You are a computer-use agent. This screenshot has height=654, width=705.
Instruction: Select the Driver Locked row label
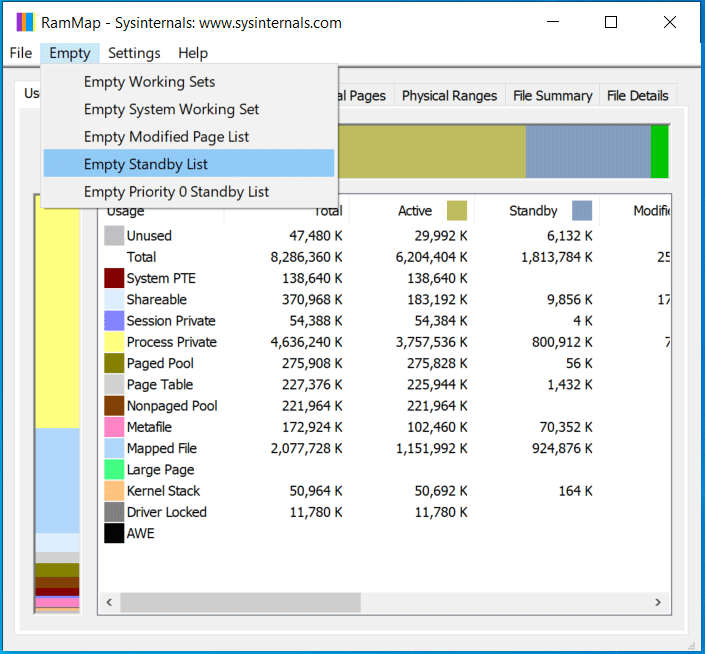click(167, 512)
